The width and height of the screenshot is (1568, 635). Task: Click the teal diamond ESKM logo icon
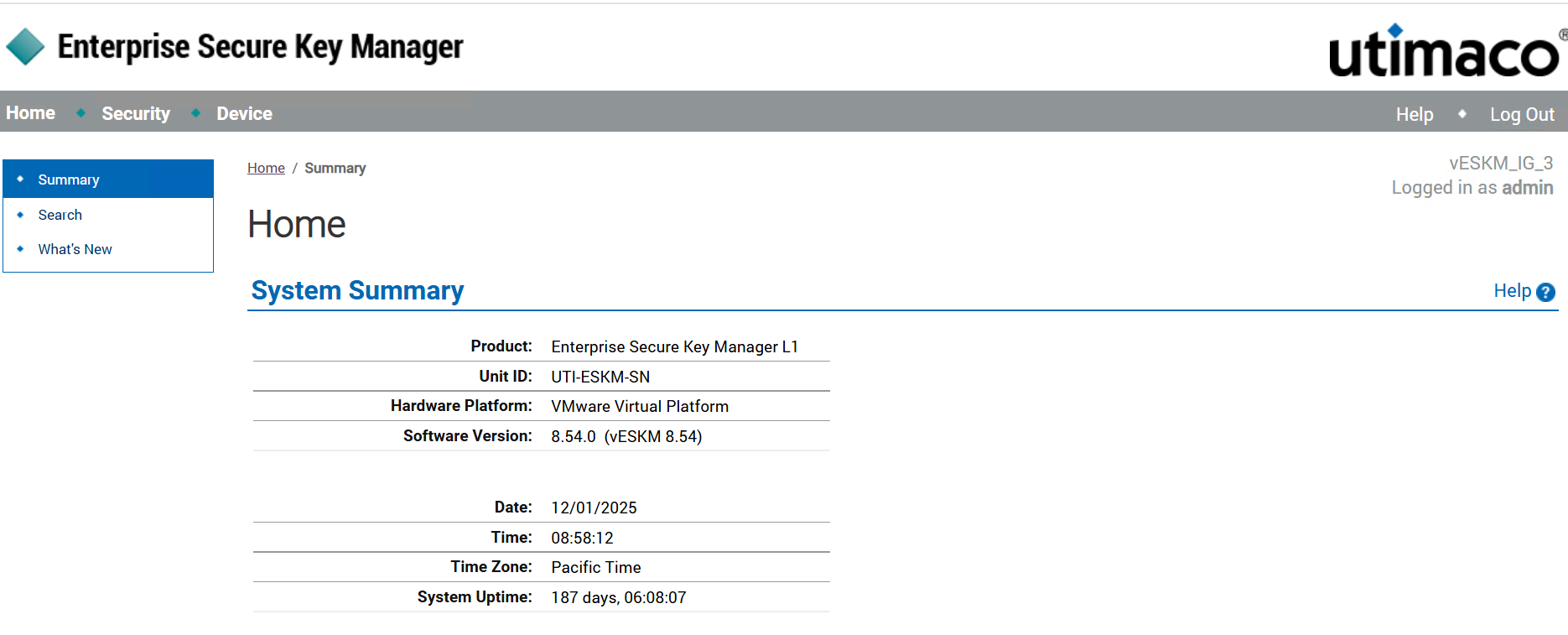coord(25,46)
